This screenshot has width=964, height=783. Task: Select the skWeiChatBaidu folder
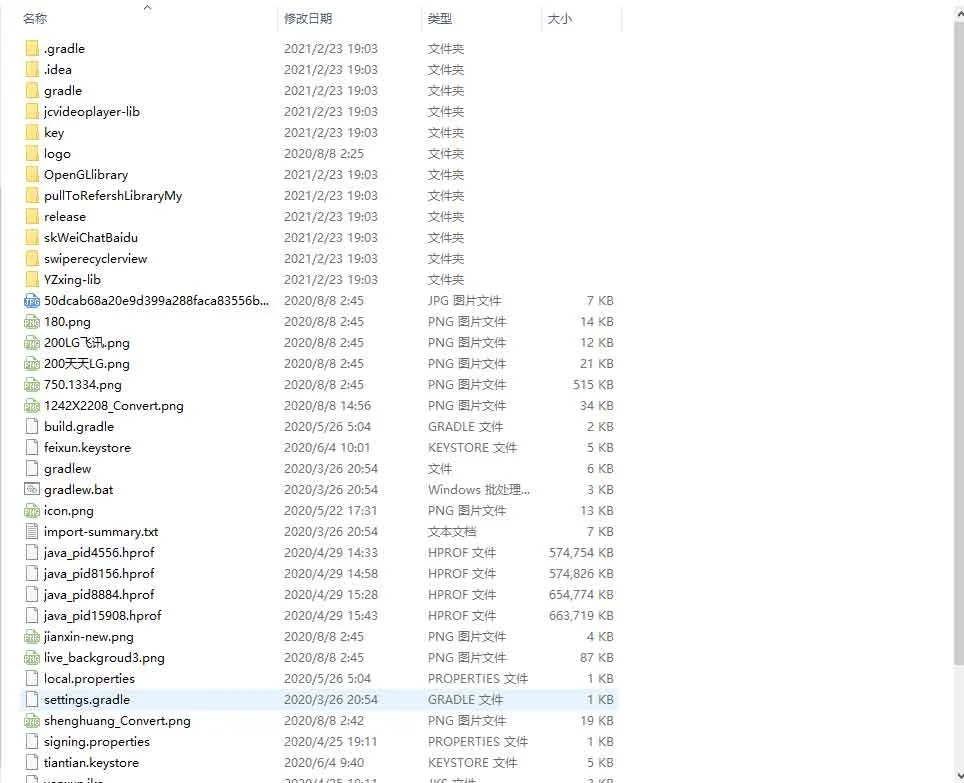[x=91, y=237]
